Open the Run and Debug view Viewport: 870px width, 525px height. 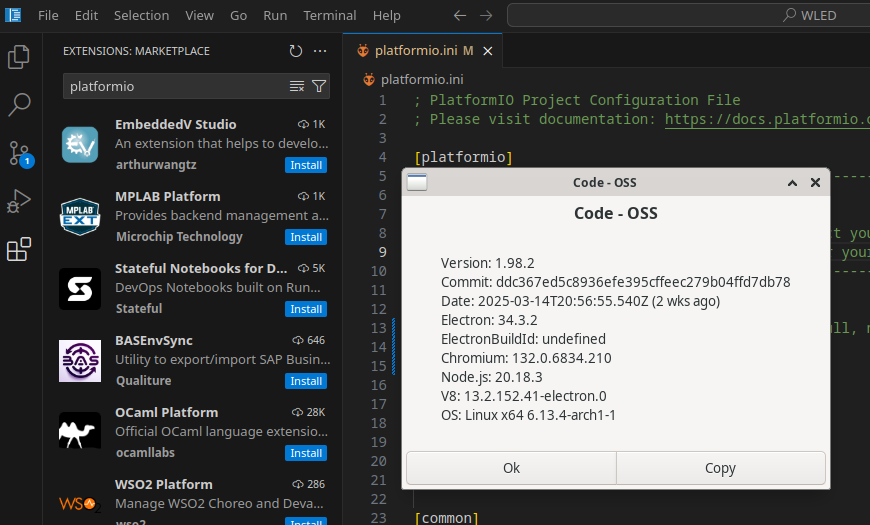tap(19, 201)
